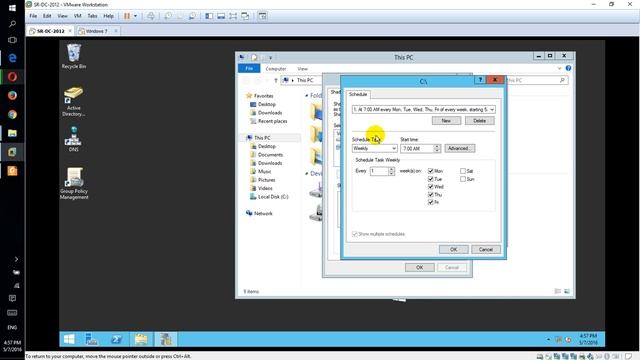Open the VMware File menu
The width and height of the screenshot is (640, 360).
point(33,16)
